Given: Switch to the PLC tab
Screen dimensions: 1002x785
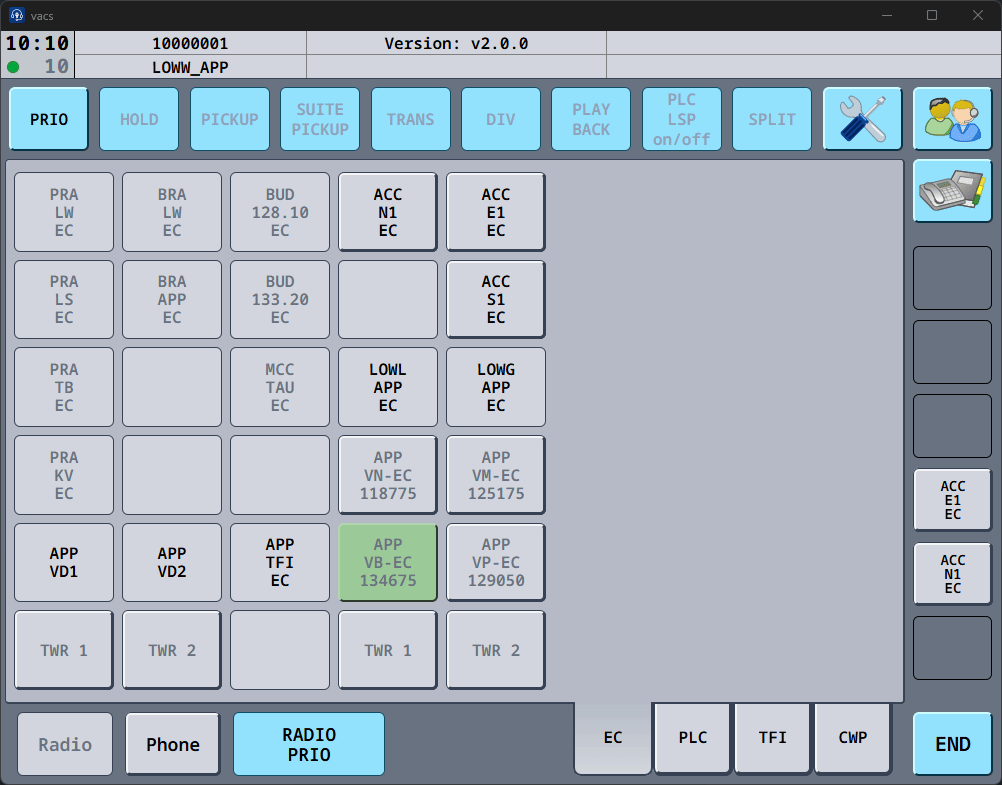Looking at the screenshot, I should [x=693, y=738].
